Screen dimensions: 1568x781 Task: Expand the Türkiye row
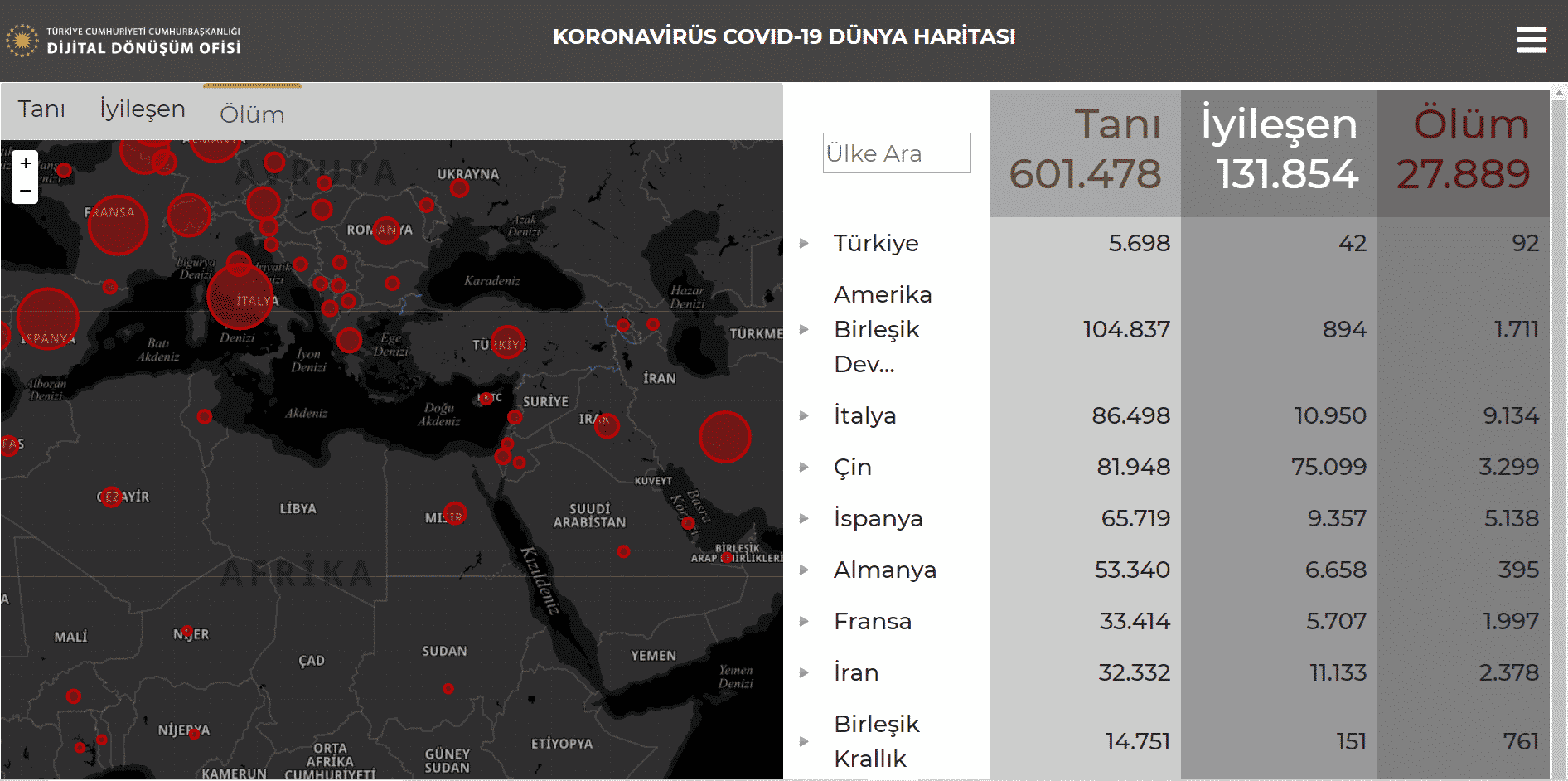click(x=804, y=243)
